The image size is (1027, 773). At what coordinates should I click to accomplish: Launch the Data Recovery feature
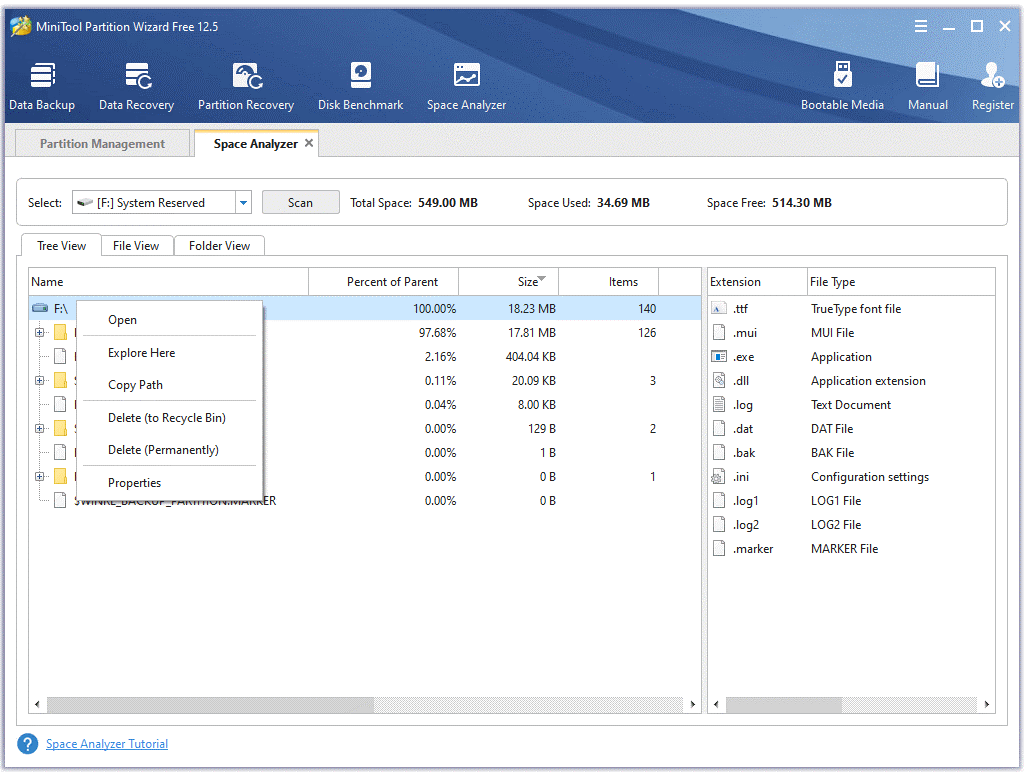[x=136, y=85]
